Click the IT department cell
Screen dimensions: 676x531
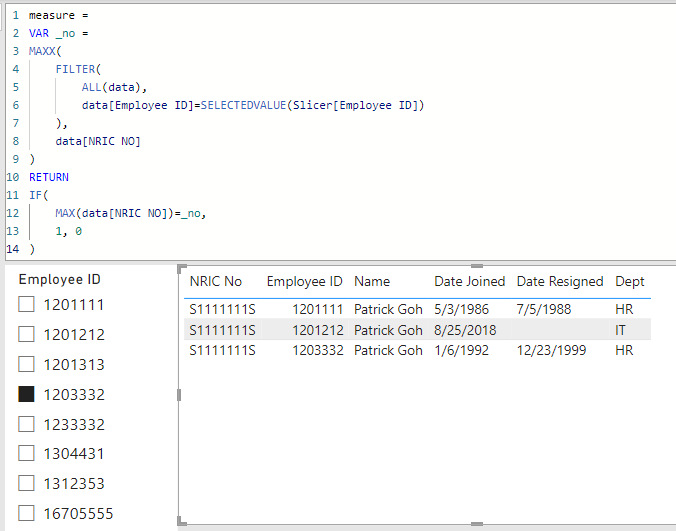point(620,330)
